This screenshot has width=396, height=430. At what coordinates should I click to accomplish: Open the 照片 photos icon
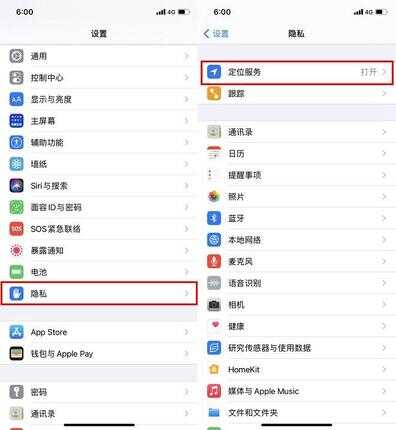click(214, 197)
